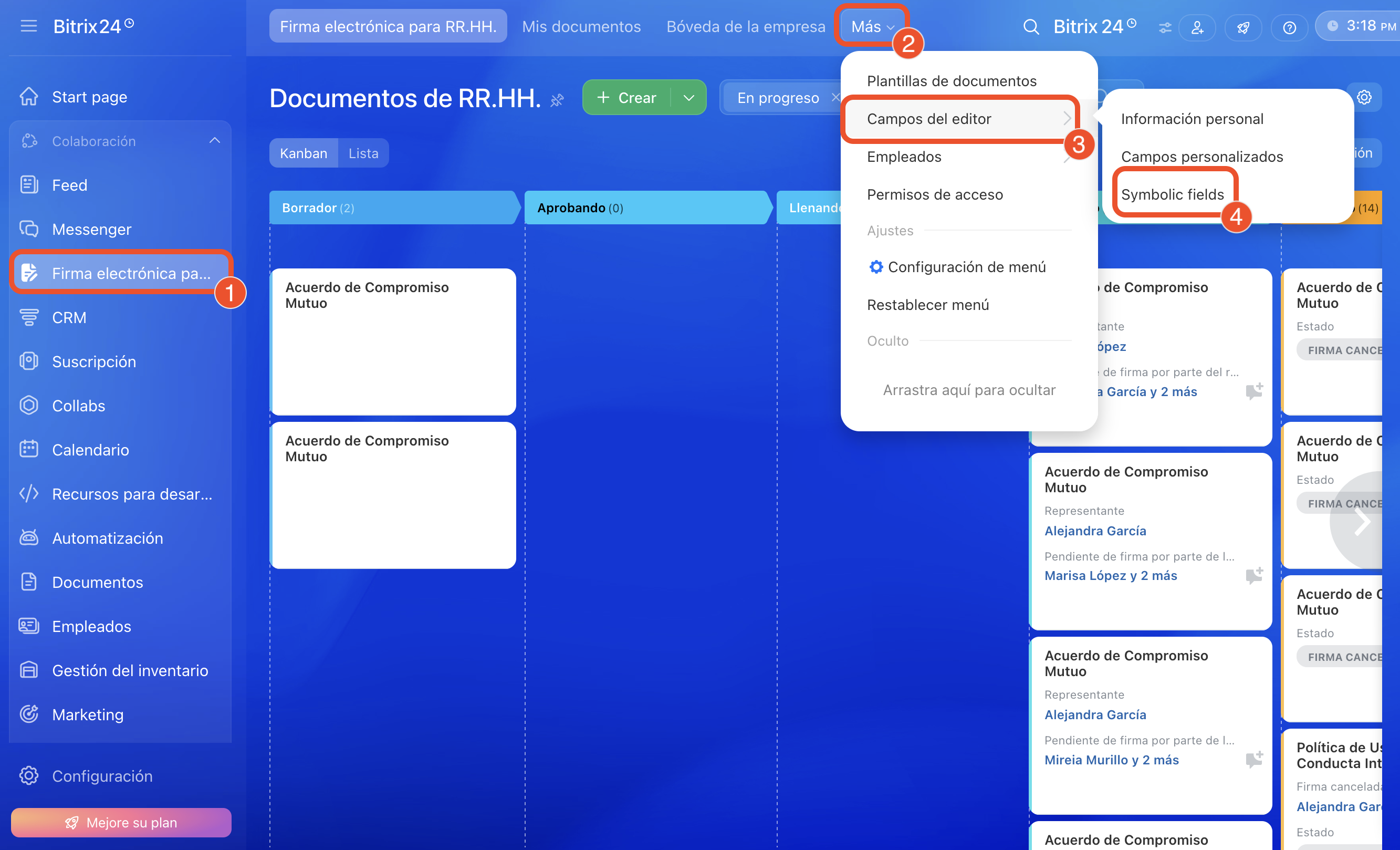Open the help question mark icon
The height and width of the screenshot is (850, 1400).
point(1289,27)
